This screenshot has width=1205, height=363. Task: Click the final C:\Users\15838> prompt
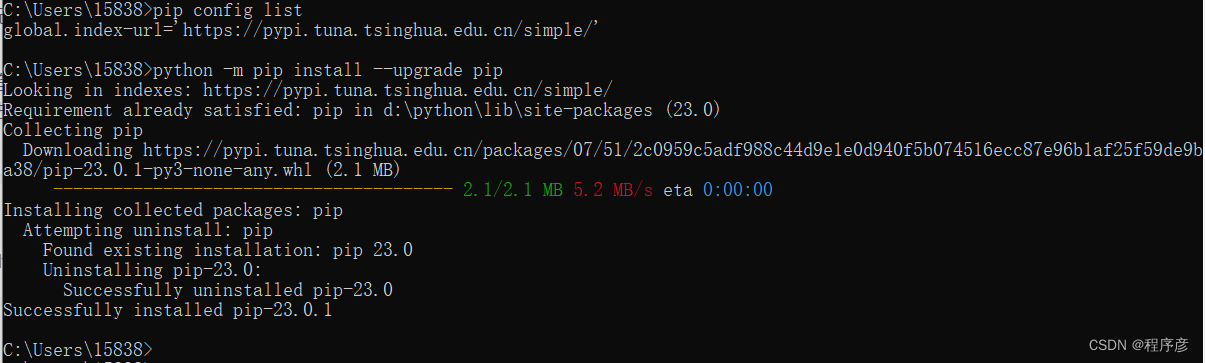coord(77,350)
